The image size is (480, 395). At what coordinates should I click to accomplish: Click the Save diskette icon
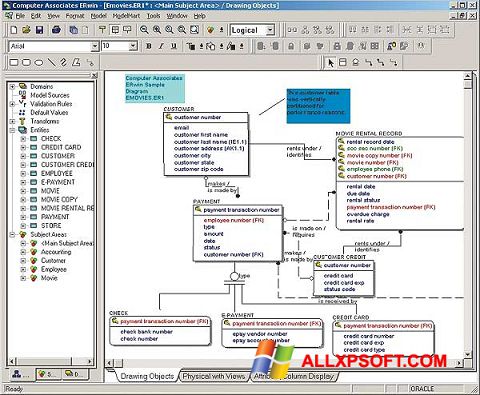[40, 30]
